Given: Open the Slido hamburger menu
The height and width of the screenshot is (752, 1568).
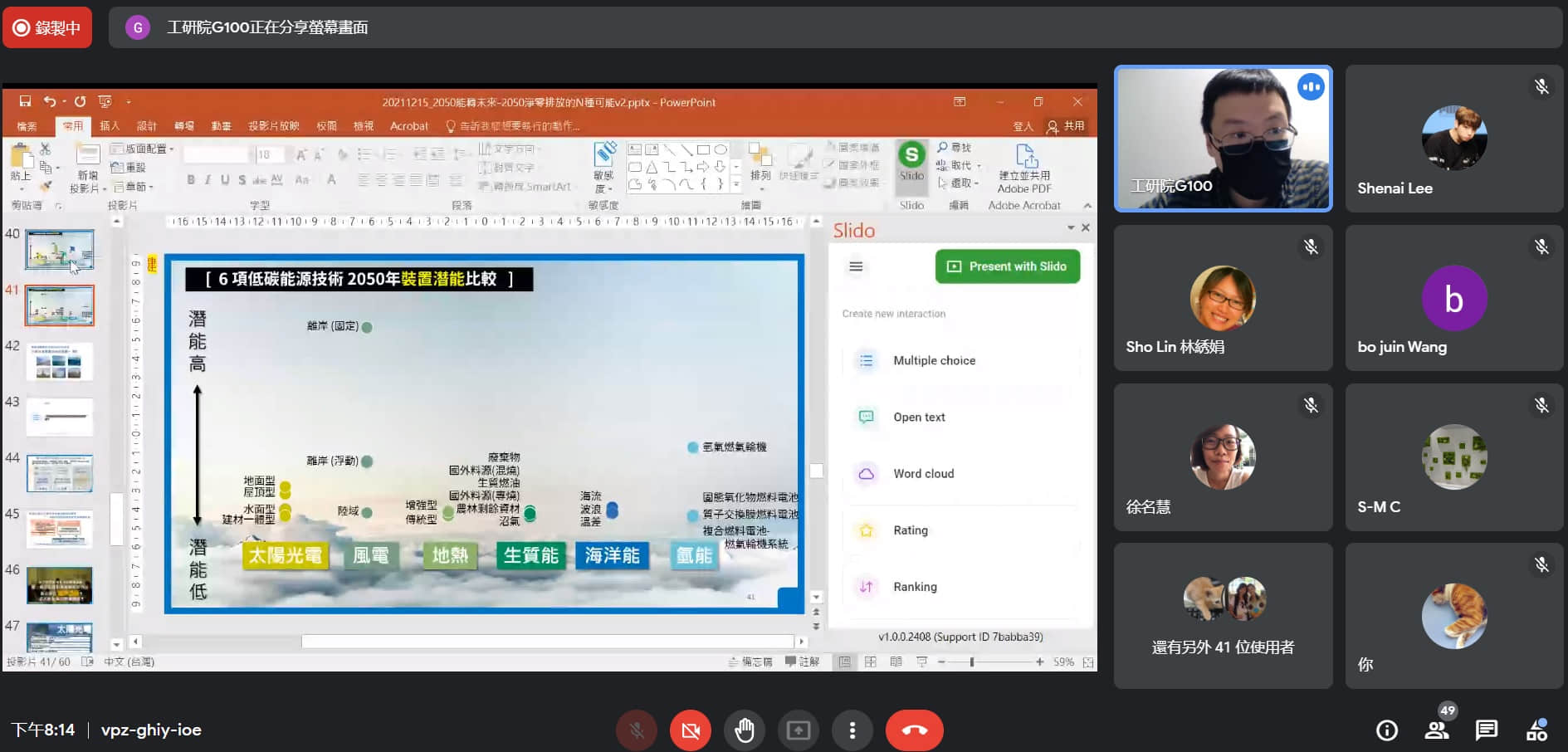Looking at the screenshot, I should pos(856,266).
